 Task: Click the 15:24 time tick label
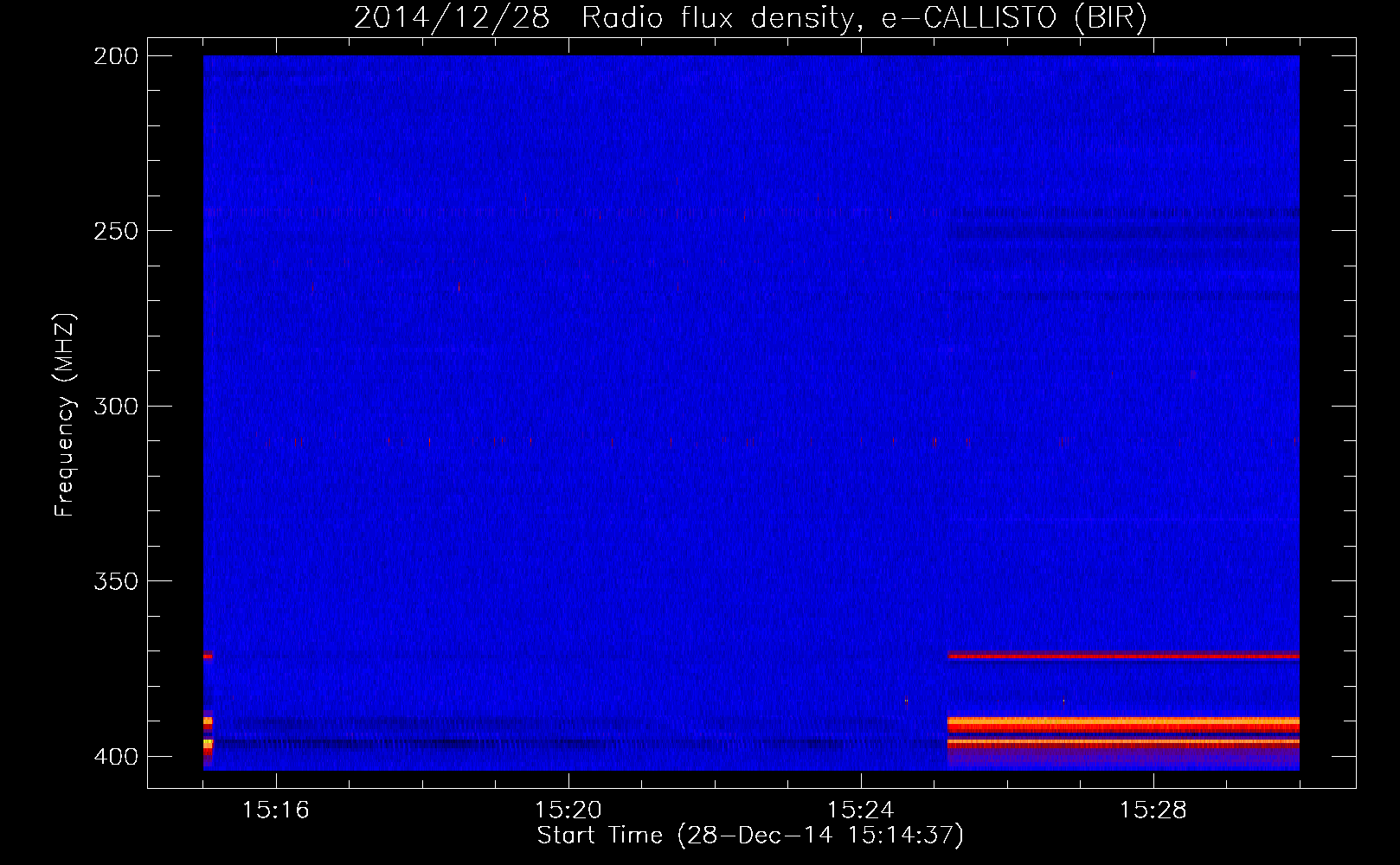coord(861,810)
